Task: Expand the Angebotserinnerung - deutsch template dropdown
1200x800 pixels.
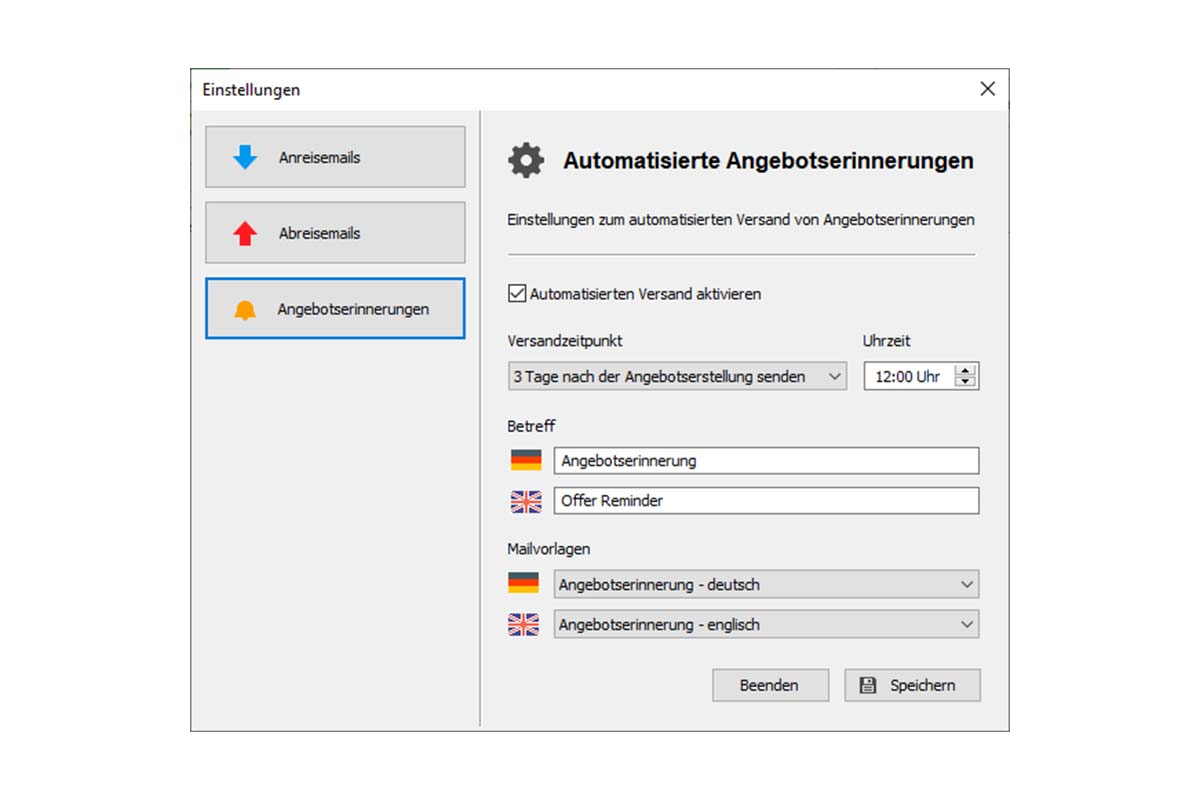Action: coord(766,584)
